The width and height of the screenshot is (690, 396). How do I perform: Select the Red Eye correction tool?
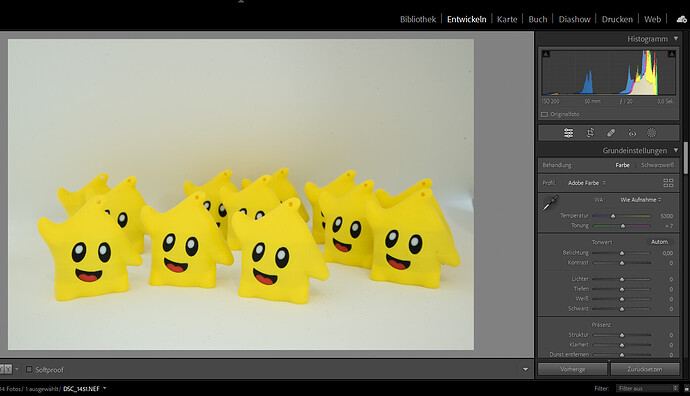(632, 133)
